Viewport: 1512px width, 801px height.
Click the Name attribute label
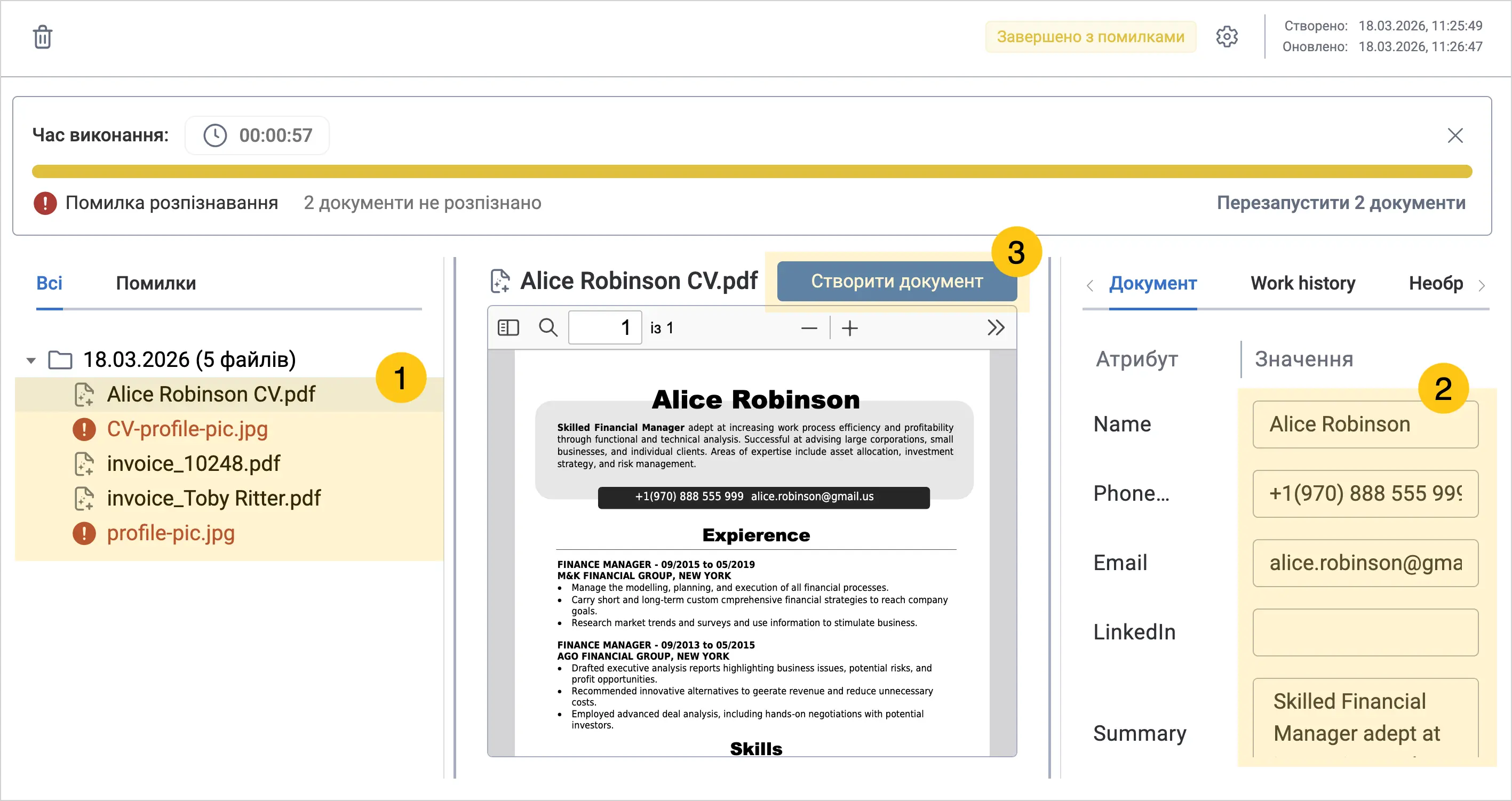(x=1121, y=424)
